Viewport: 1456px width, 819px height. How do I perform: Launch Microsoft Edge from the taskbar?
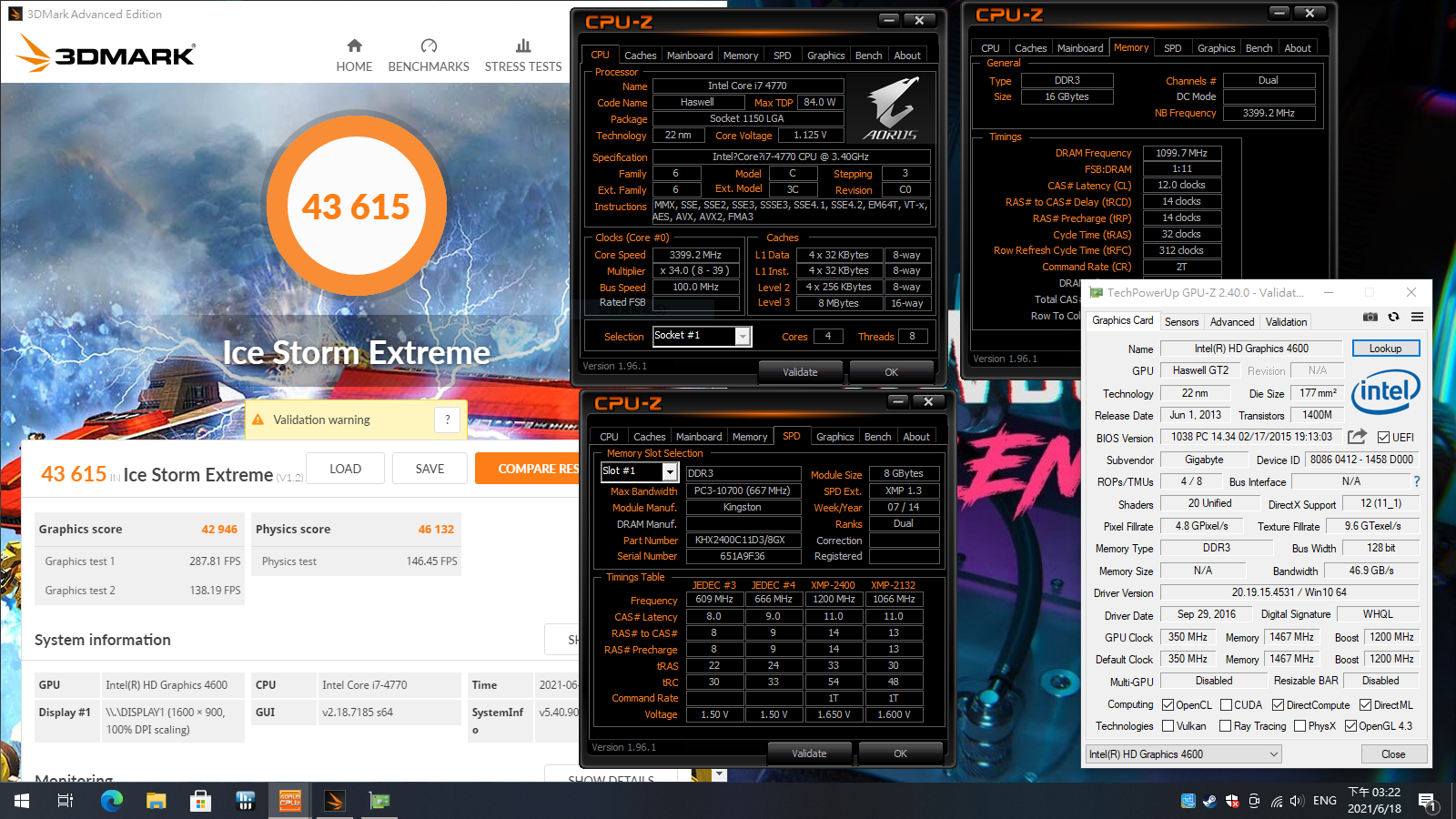(x=111, y=801)
